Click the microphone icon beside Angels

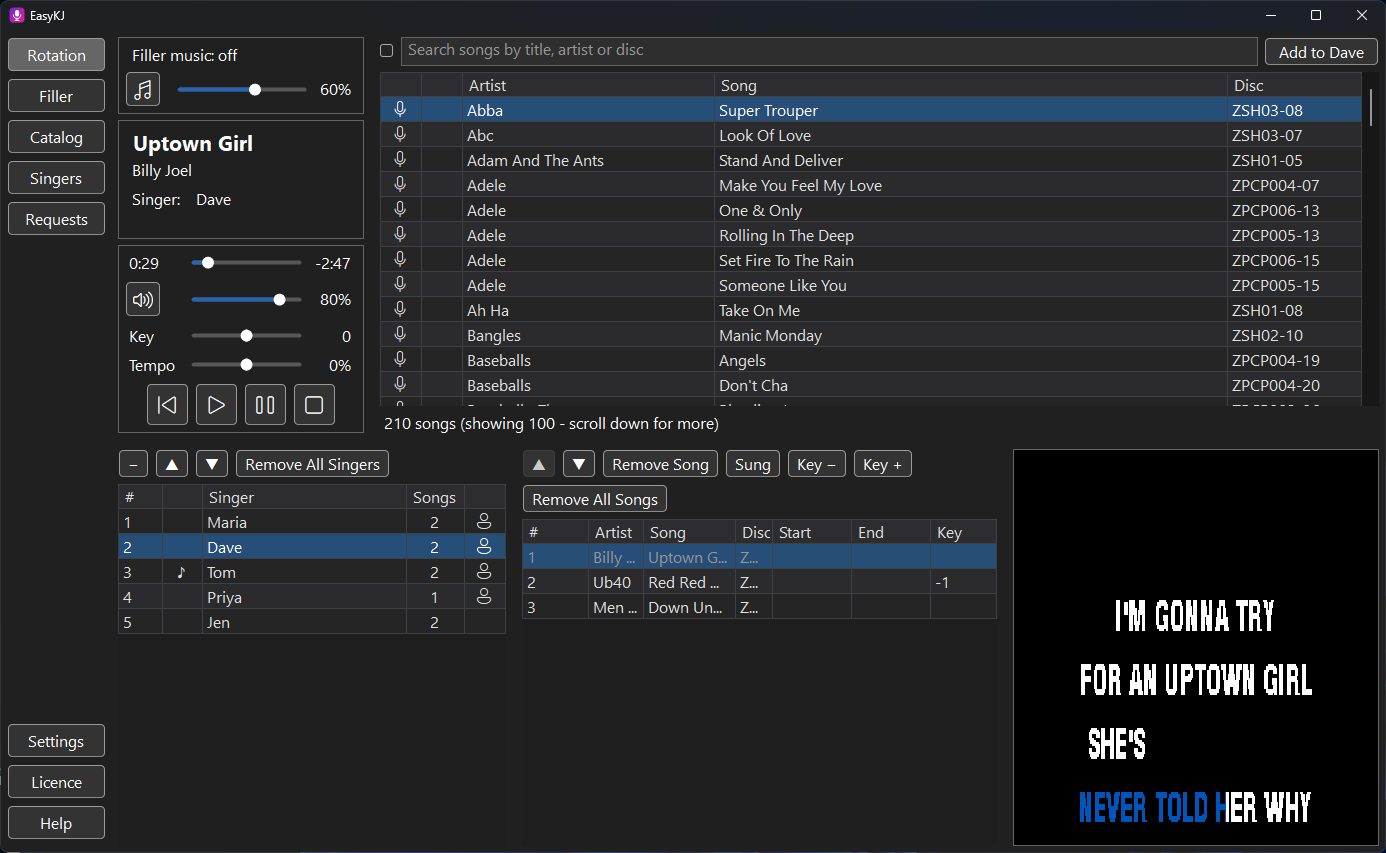(400, 360)
